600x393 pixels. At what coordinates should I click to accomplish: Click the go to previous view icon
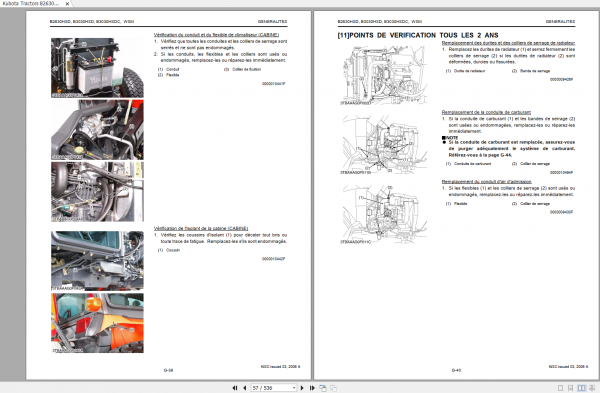[323, 388]
